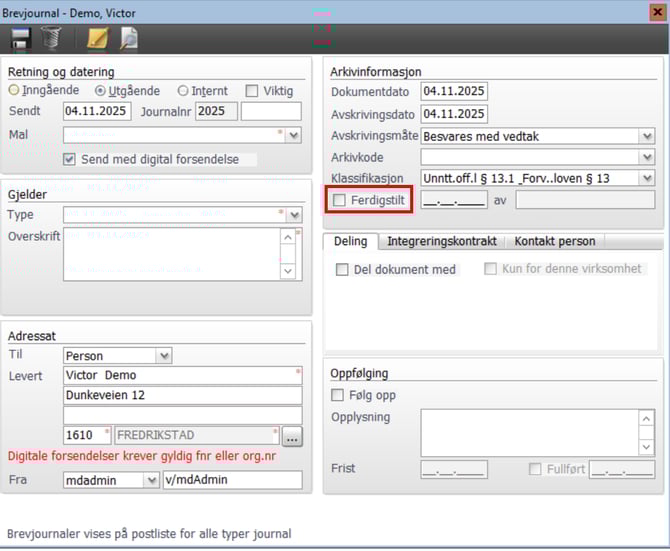
Task: Toggle the Del dokument med checkbox
Action: pyautogui.click(x=343, y=269)
